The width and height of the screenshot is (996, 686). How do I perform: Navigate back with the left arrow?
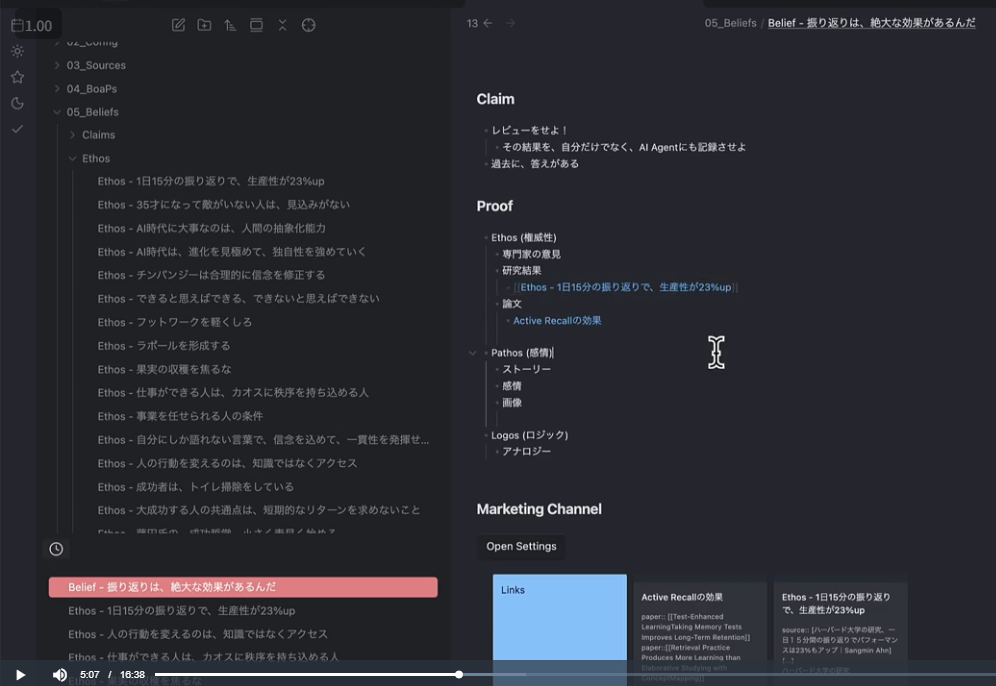488,23
